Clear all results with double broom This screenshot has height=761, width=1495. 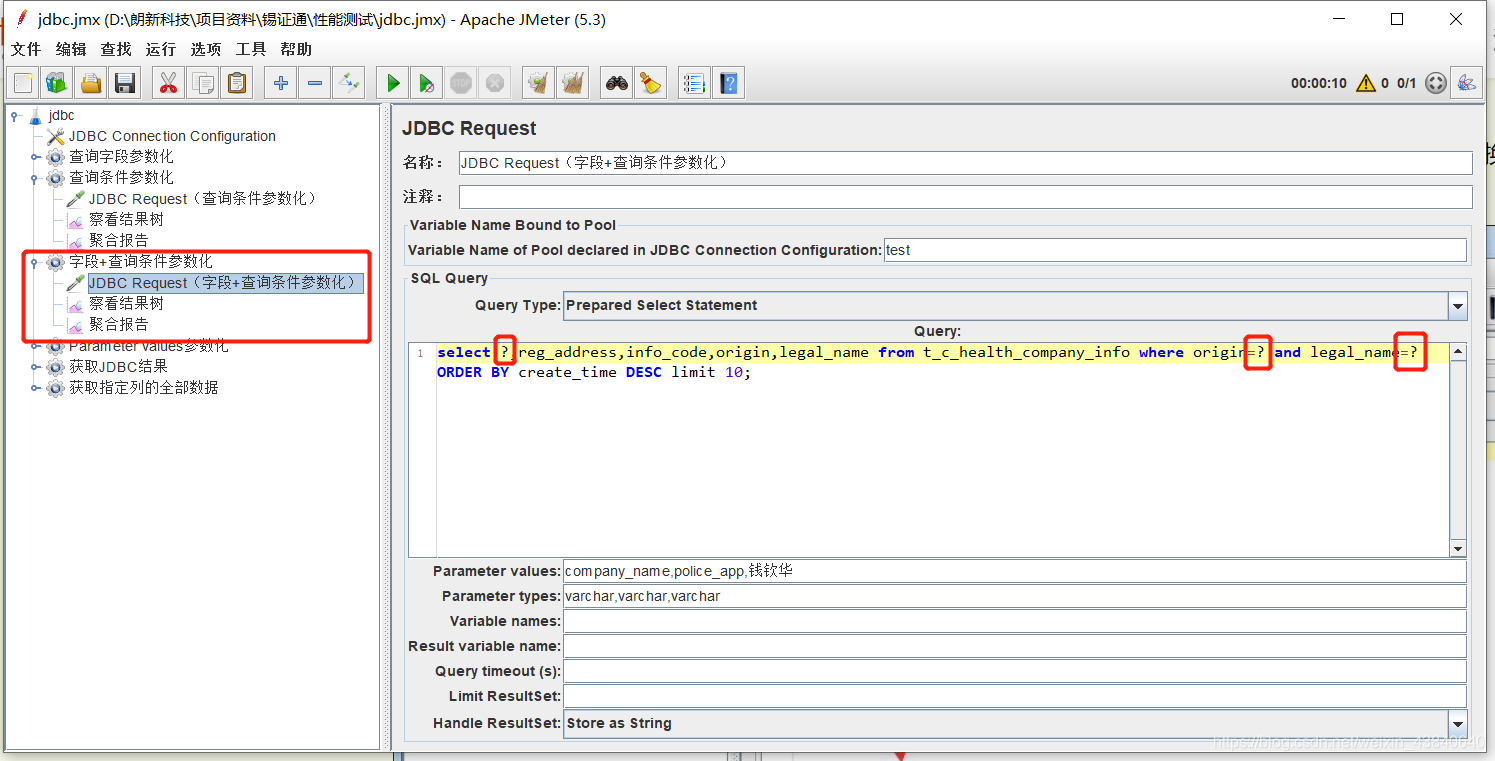[572, 83]
